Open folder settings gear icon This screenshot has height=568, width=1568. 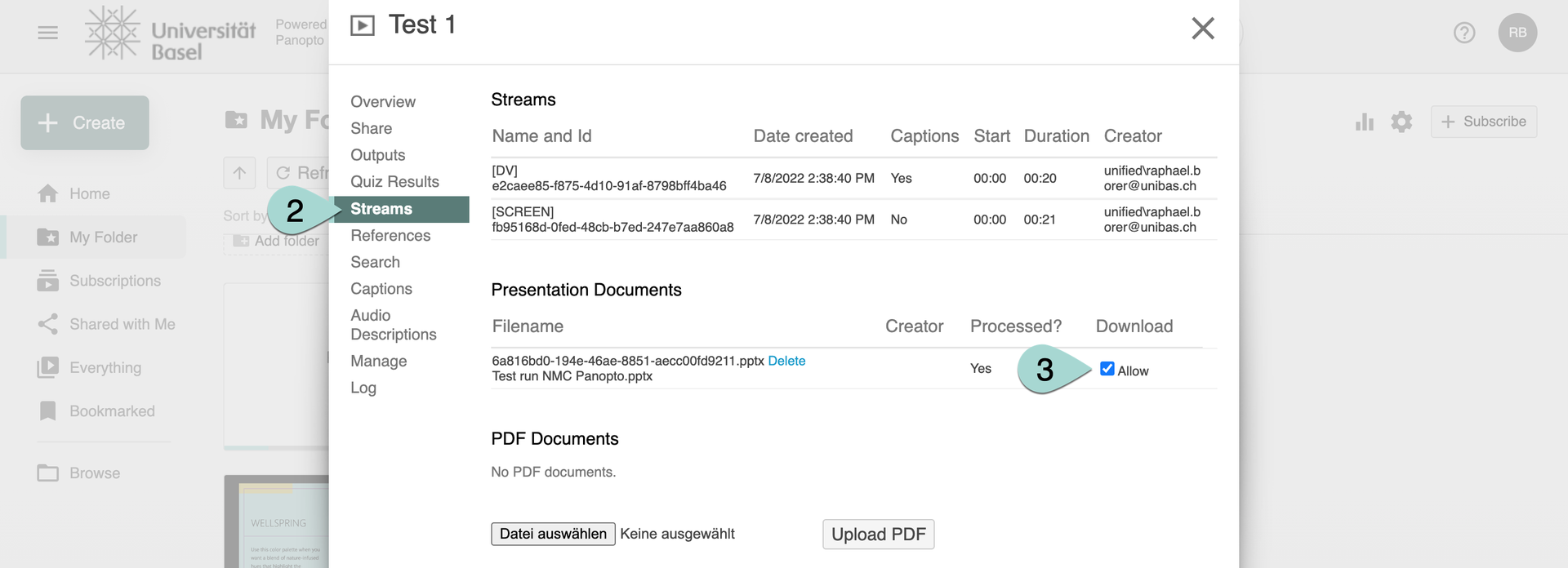click(x=1401, y=122)
